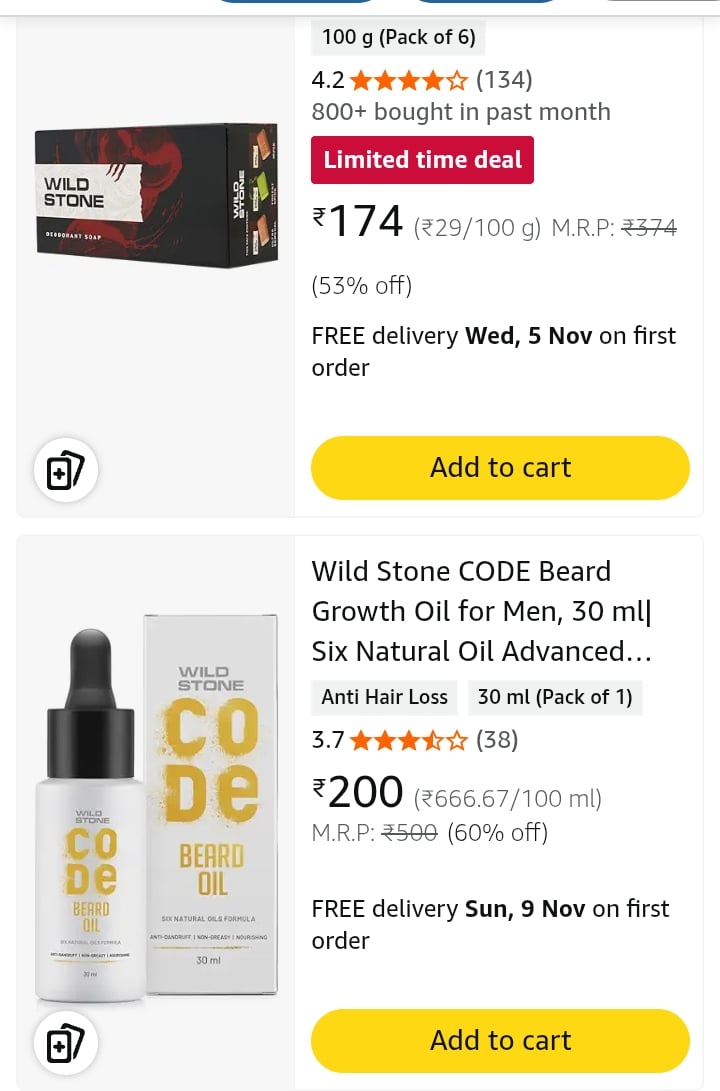Viewport: 720px width, 1091px height.
Task: Add the Wild Stone deodorant soap to cart
Action: 500,467
